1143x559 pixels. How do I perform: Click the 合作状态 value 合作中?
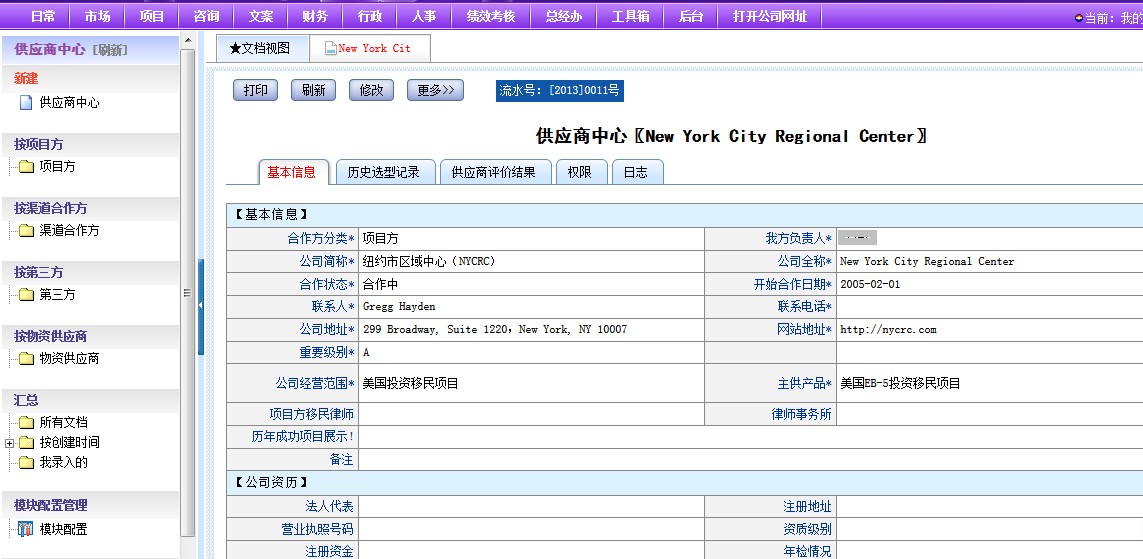(x=381, y=284)
